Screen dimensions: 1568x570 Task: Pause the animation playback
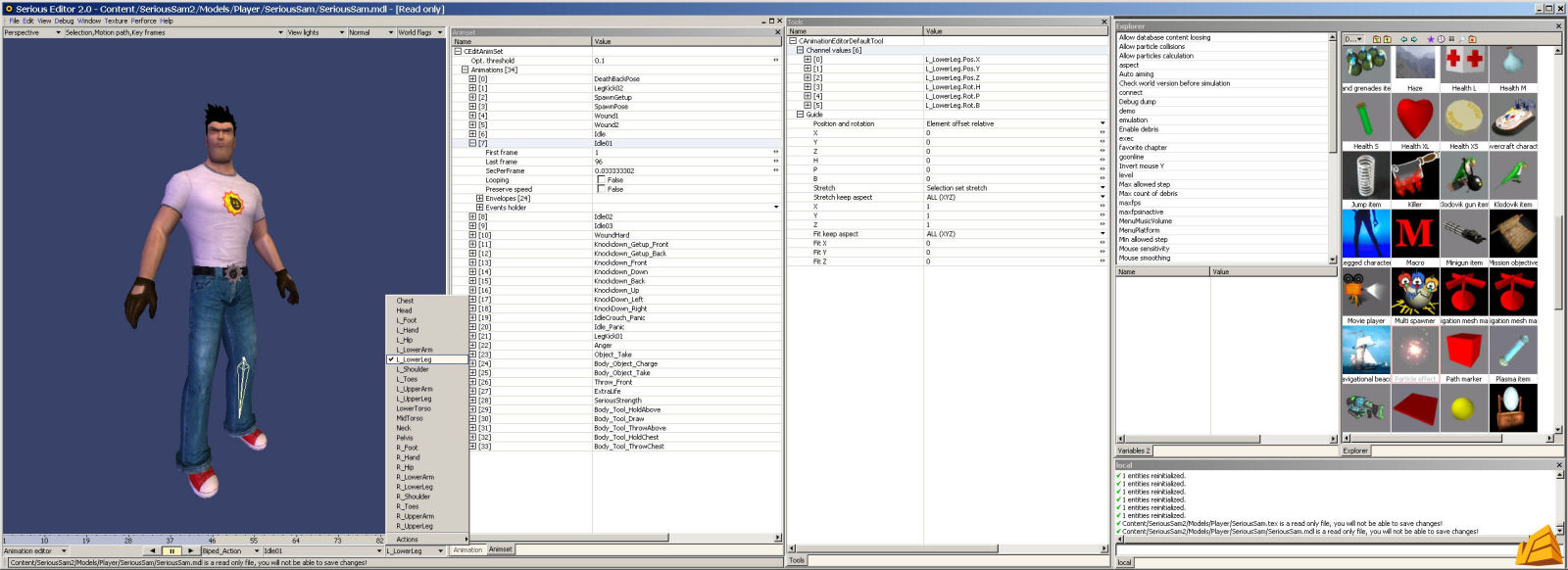point(172,551)
